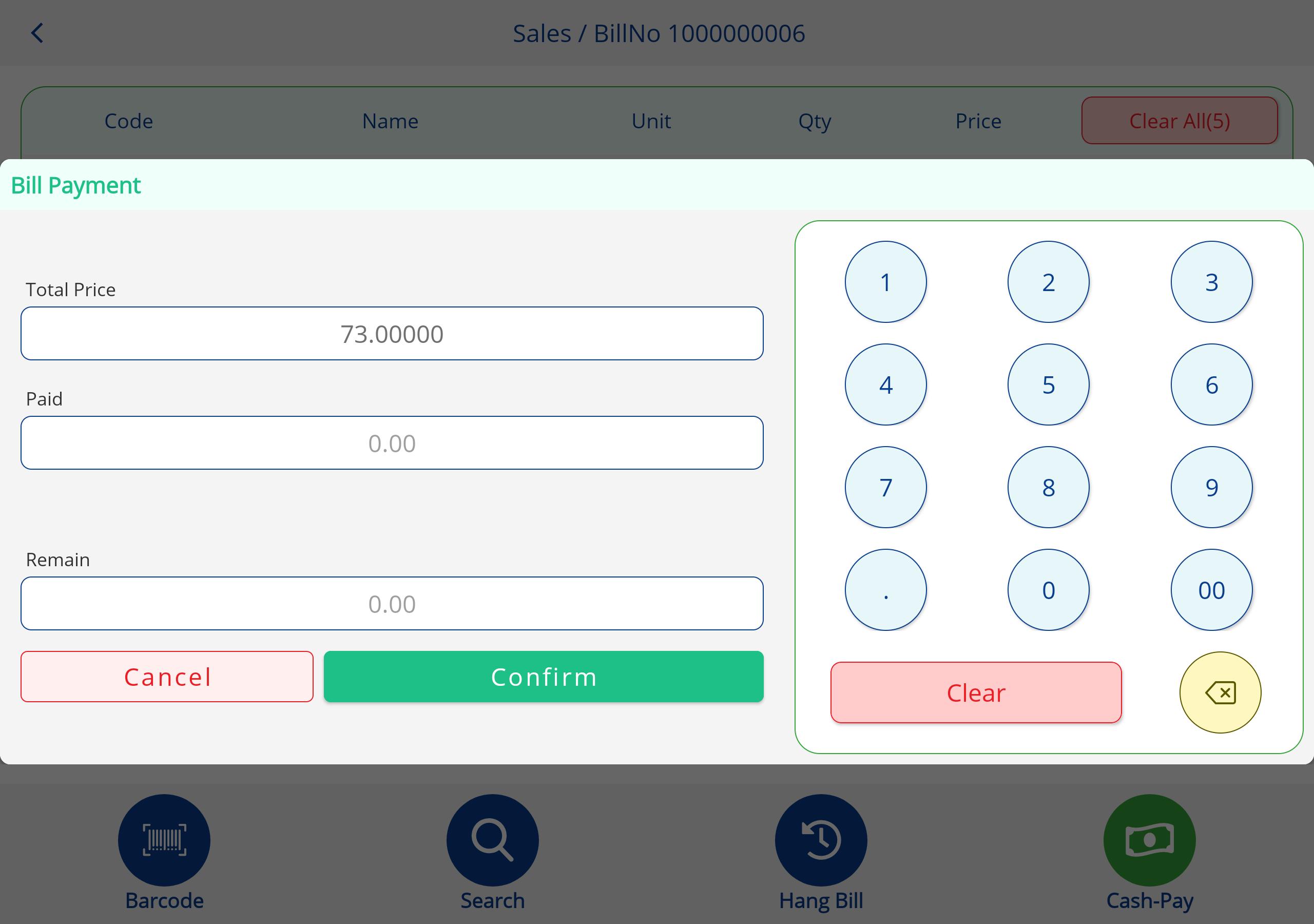Tap keypad digit 6
The width and height of the screenshot is (1314, 924).
click(1211, 384)
